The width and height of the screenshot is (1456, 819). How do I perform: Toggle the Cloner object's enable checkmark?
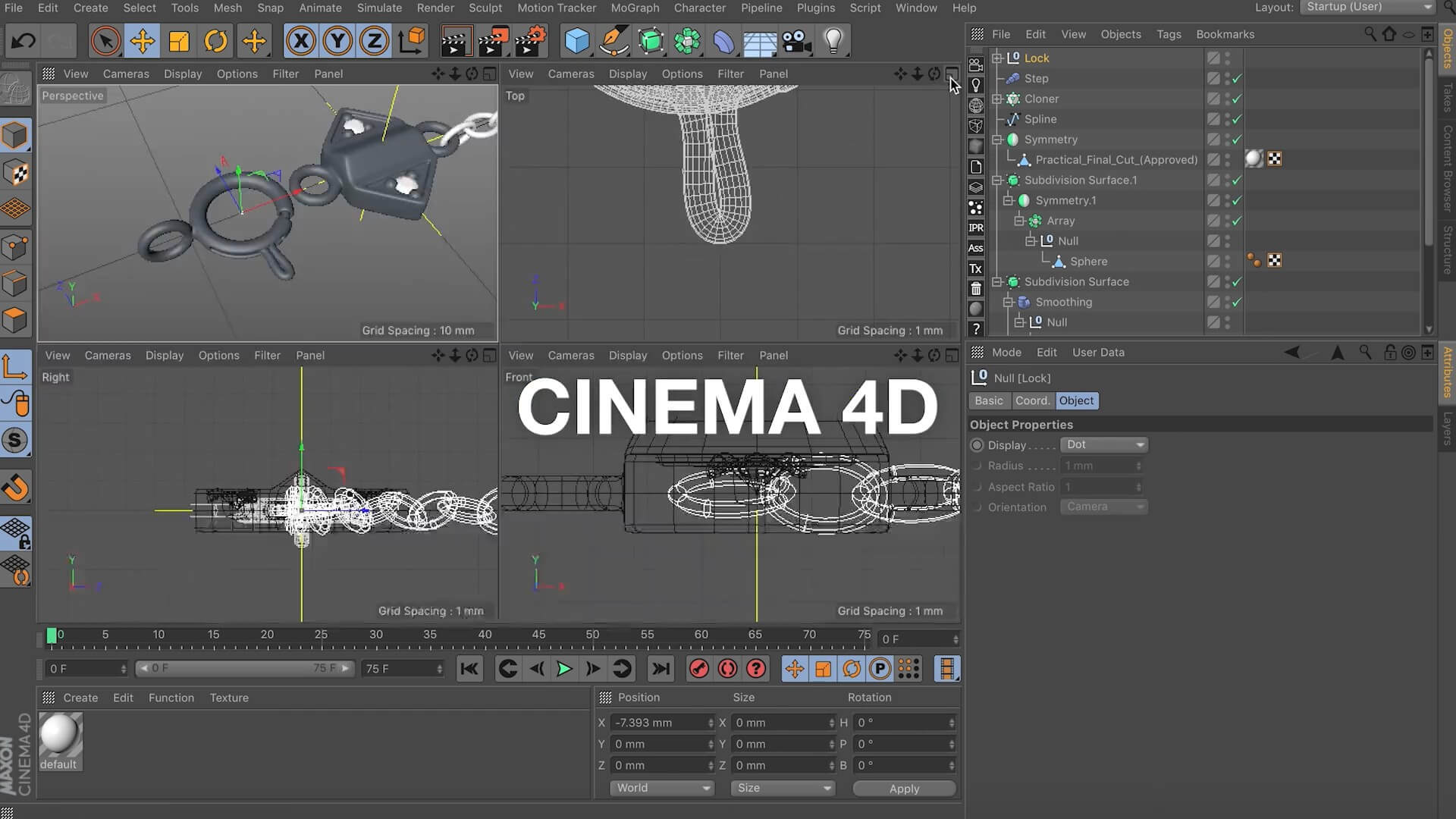1237,99
